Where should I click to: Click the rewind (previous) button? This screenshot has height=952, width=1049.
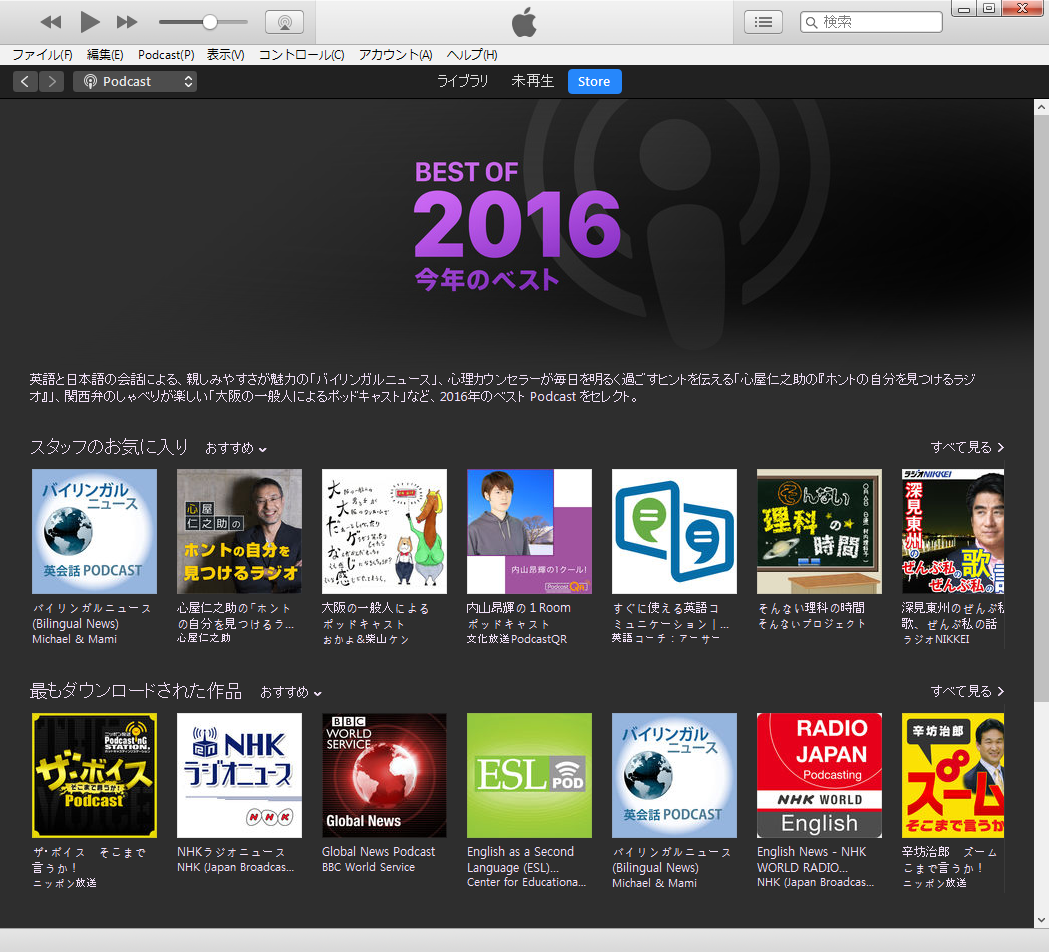pyautogui.click(x=51, y=22)
